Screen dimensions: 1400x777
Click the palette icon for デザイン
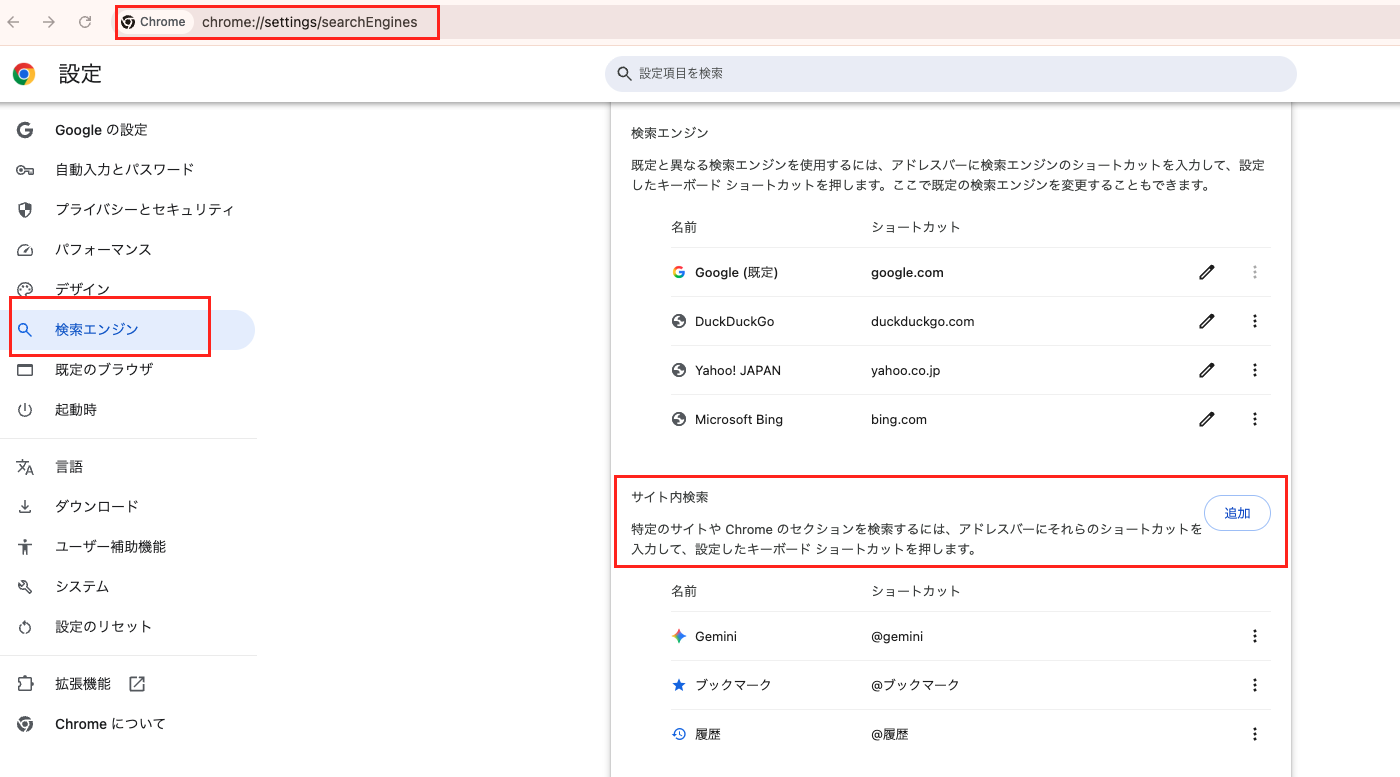point(25,290)
